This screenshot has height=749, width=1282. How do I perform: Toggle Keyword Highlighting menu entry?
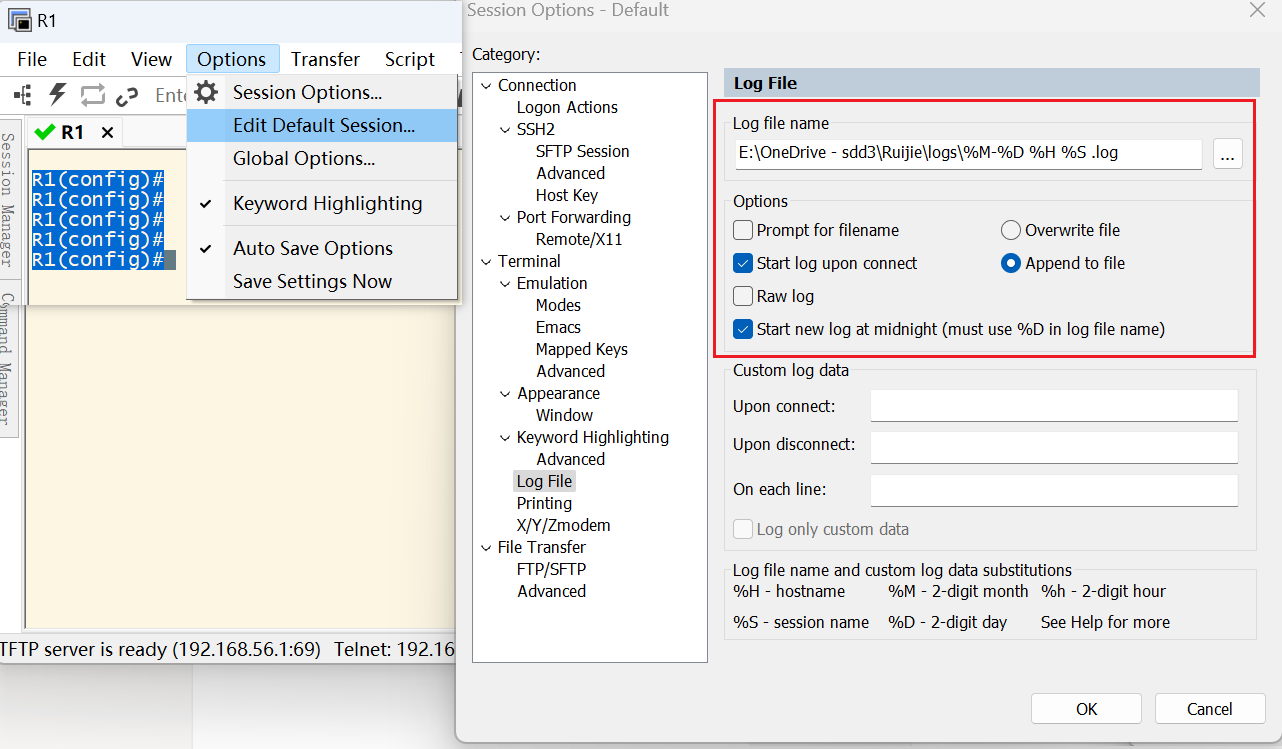tap(322, 203)
